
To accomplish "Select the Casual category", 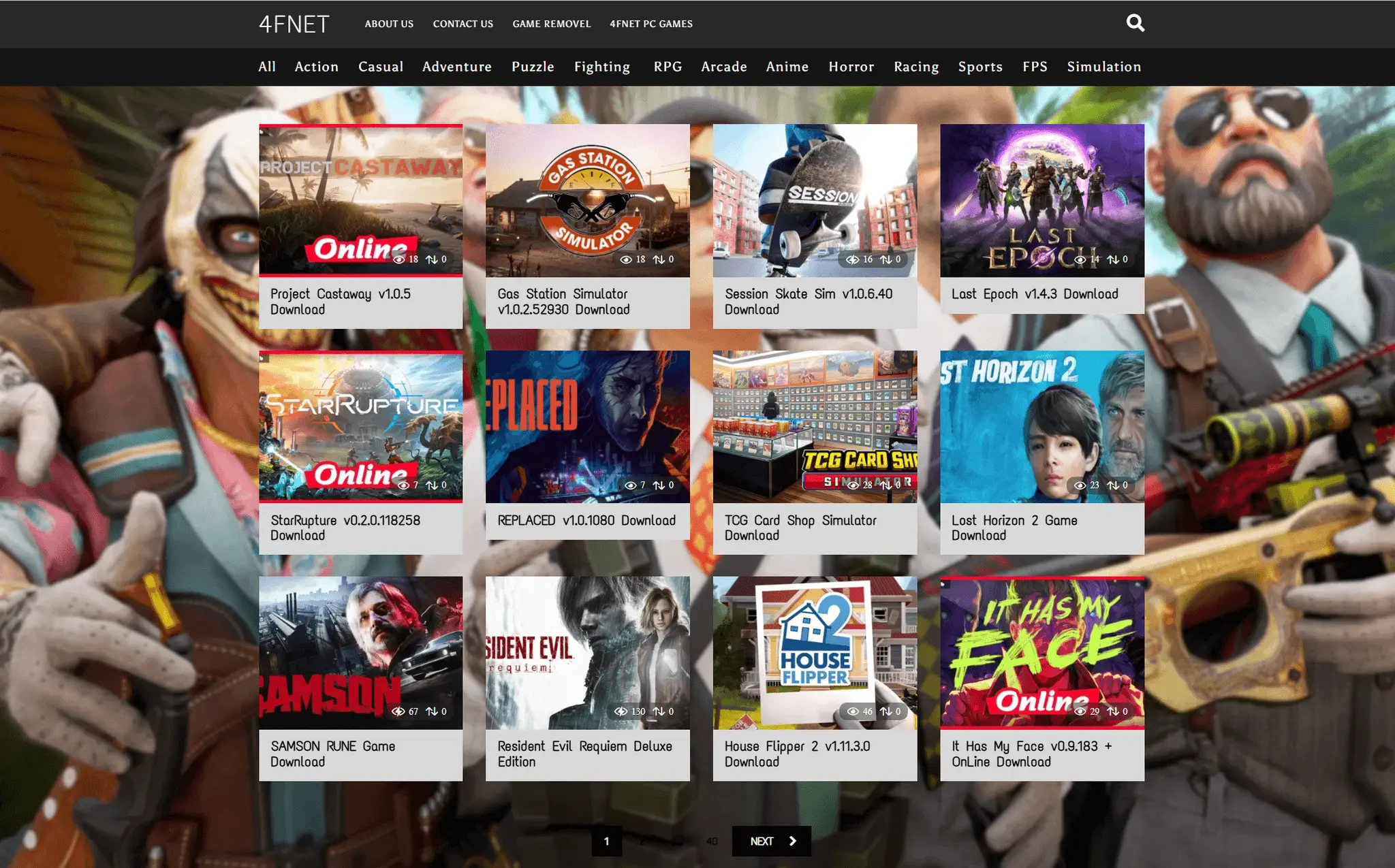I will [x=381, y=67].
